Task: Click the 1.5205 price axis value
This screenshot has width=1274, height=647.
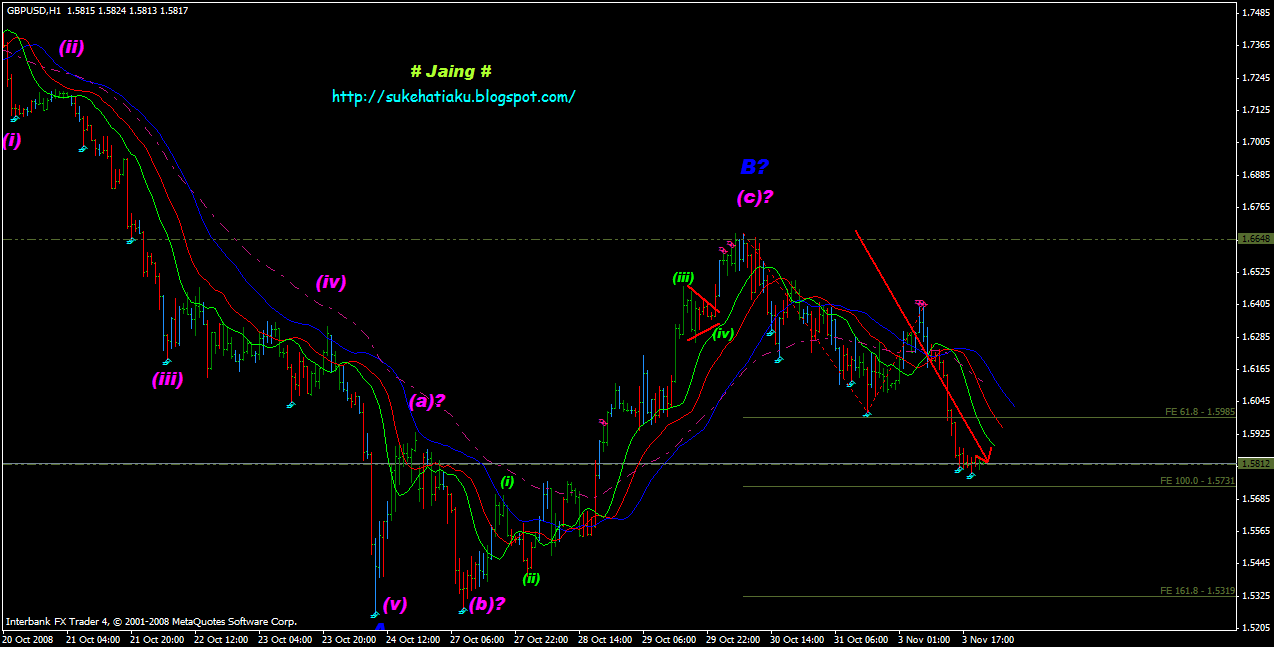Action: tap(1255, 628)
